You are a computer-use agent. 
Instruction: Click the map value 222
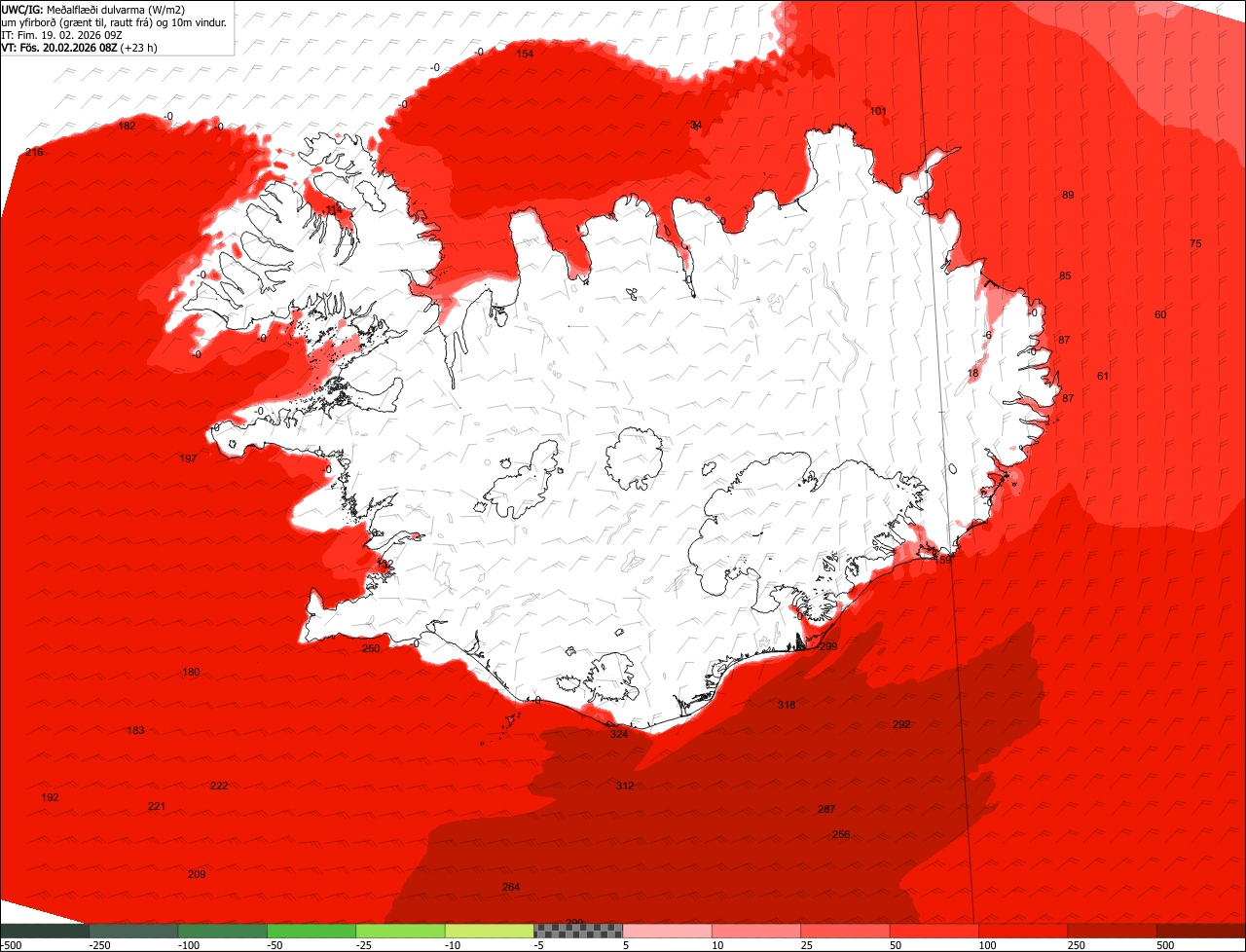(219, 787)
